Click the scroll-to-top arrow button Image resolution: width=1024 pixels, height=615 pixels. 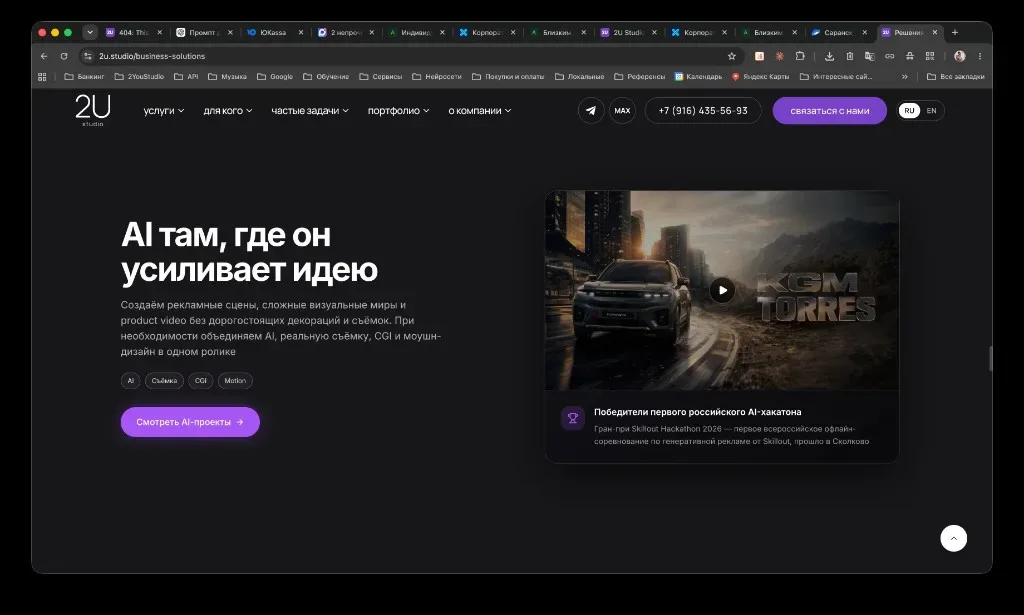[953, 539]
